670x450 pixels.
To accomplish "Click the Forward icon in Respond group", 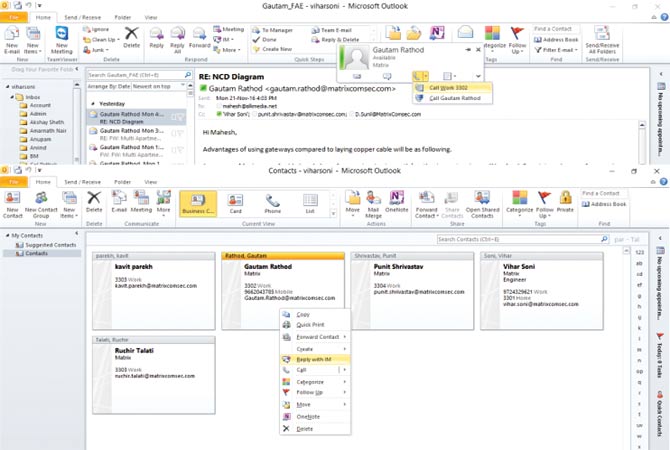I will click(199, 37).
